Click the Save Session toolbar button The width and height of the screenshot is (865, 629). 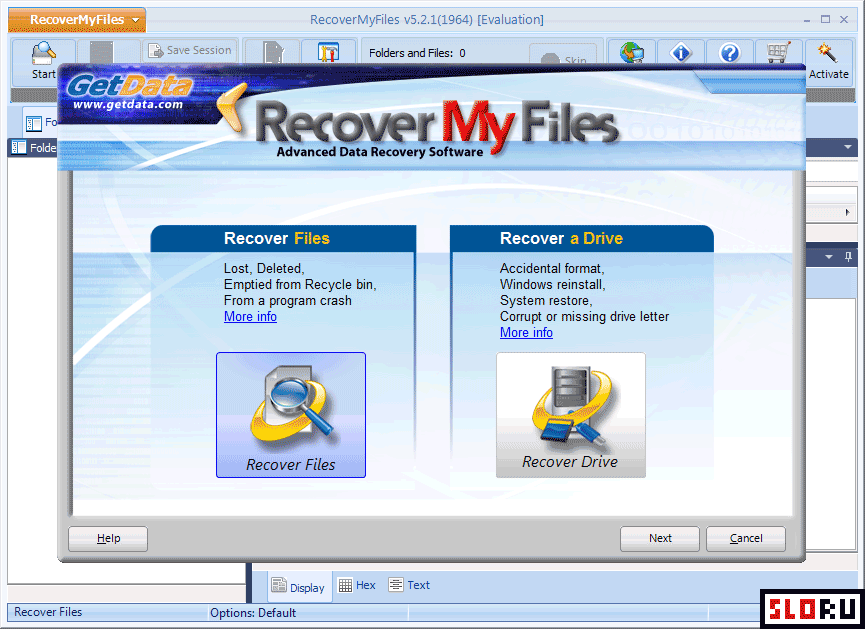(x=190, y=50)
